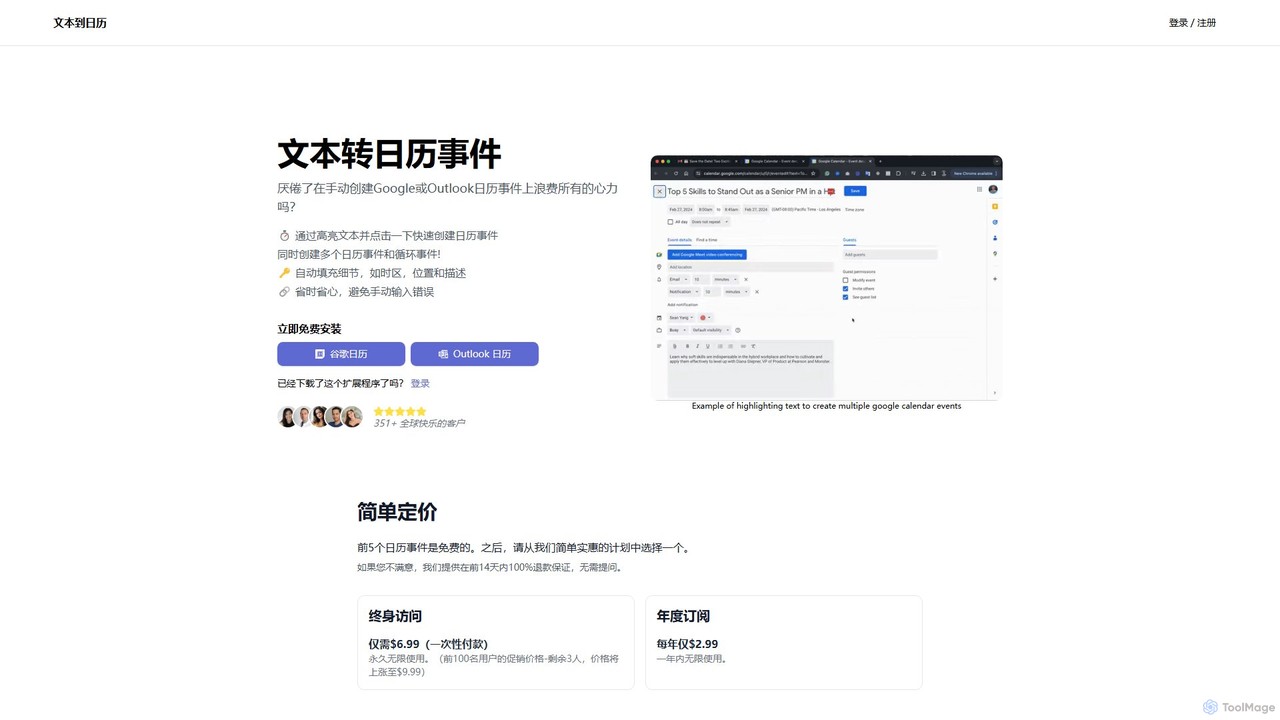1280x720 pixels.
Task: Switch to the Find a time tab
Action: point(706,240)
